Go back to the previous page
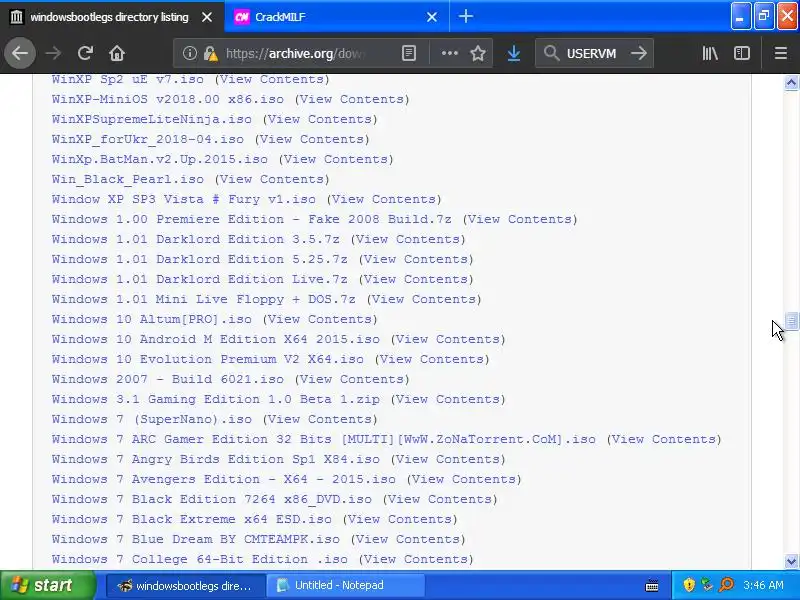 tap(20, 53)
